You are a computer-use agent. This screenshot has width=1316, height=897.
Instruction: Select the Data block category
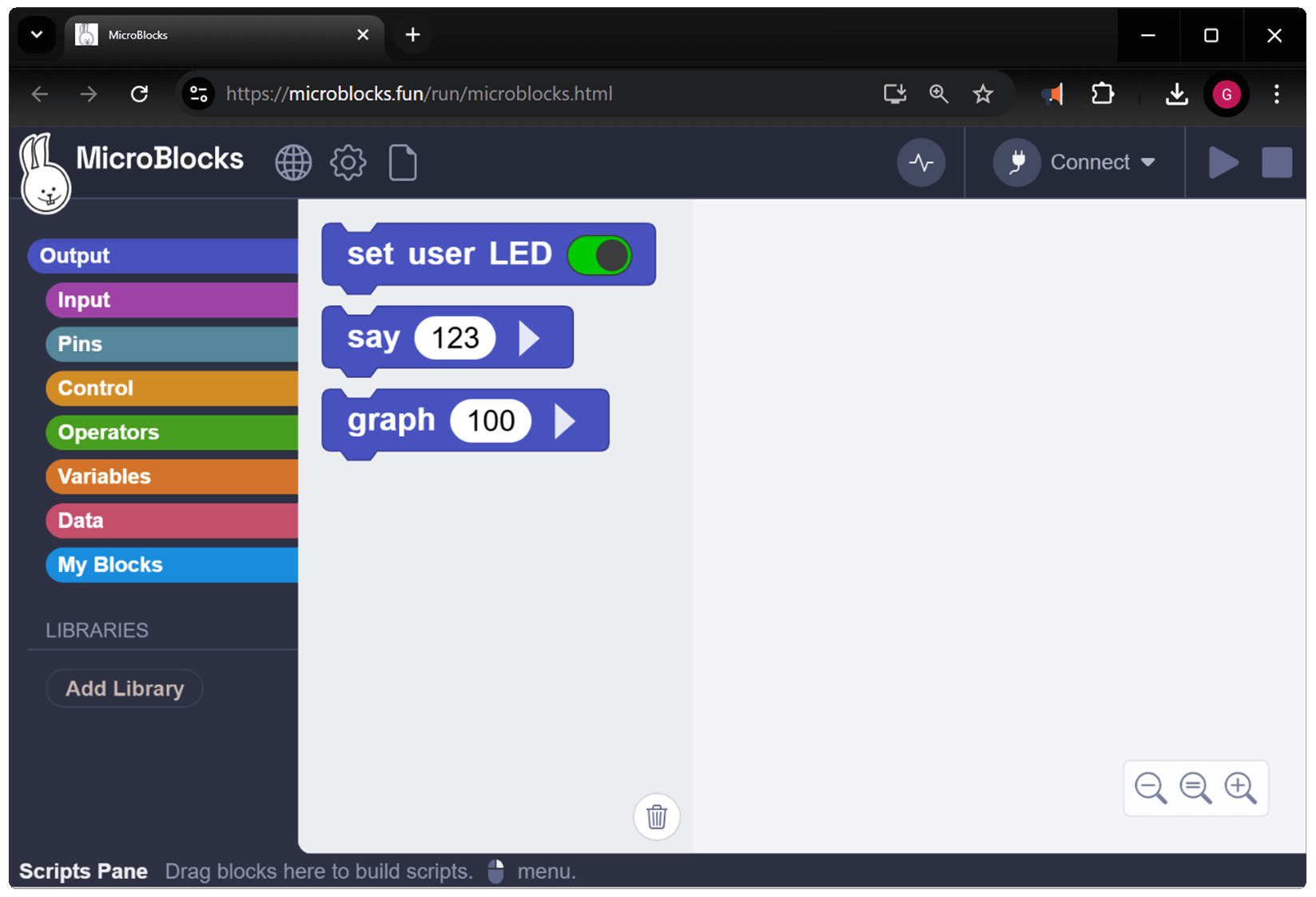pos(172,520)
